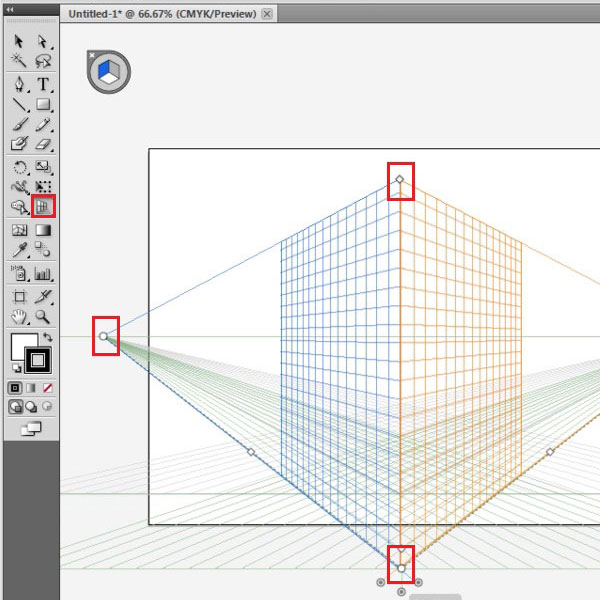Click the right grid plane control below origin
600x600 pixels.
point(419,582)
